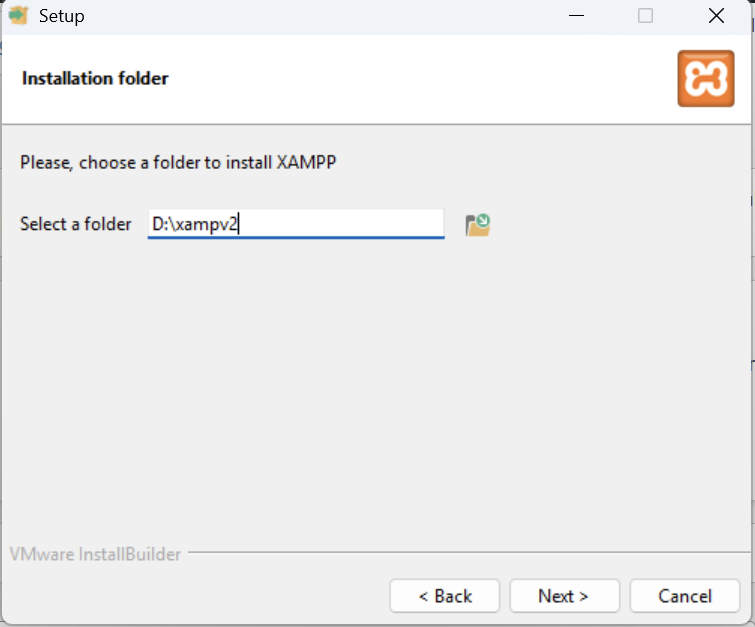This screenshot has height=627, width=755.
Task: Click the Setup window icon in title bar
Action: pyautogui.click(x=18, y=16)
